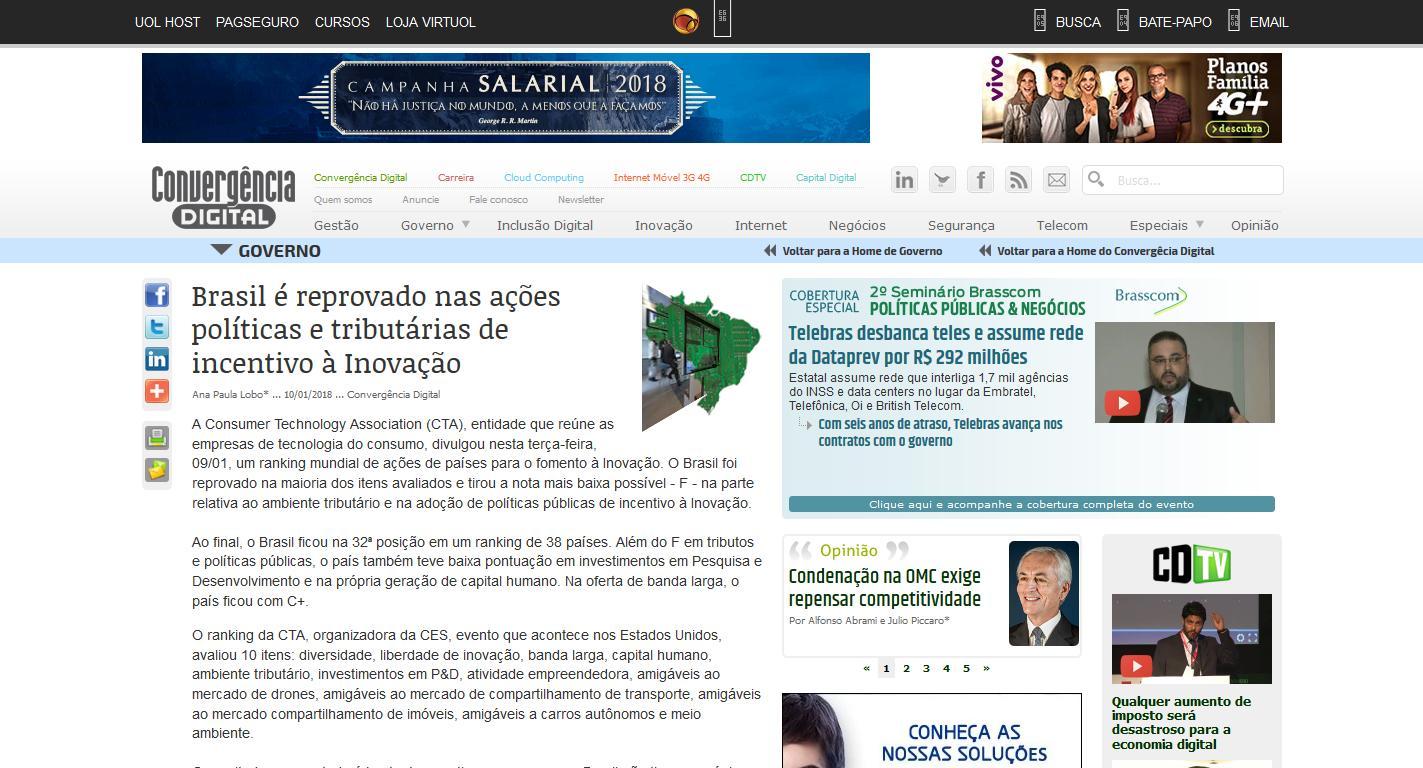Open the Inovação menu item
Image resolution: width=1423 pixels, height=768 pixels.
click(x=664, y=225)
